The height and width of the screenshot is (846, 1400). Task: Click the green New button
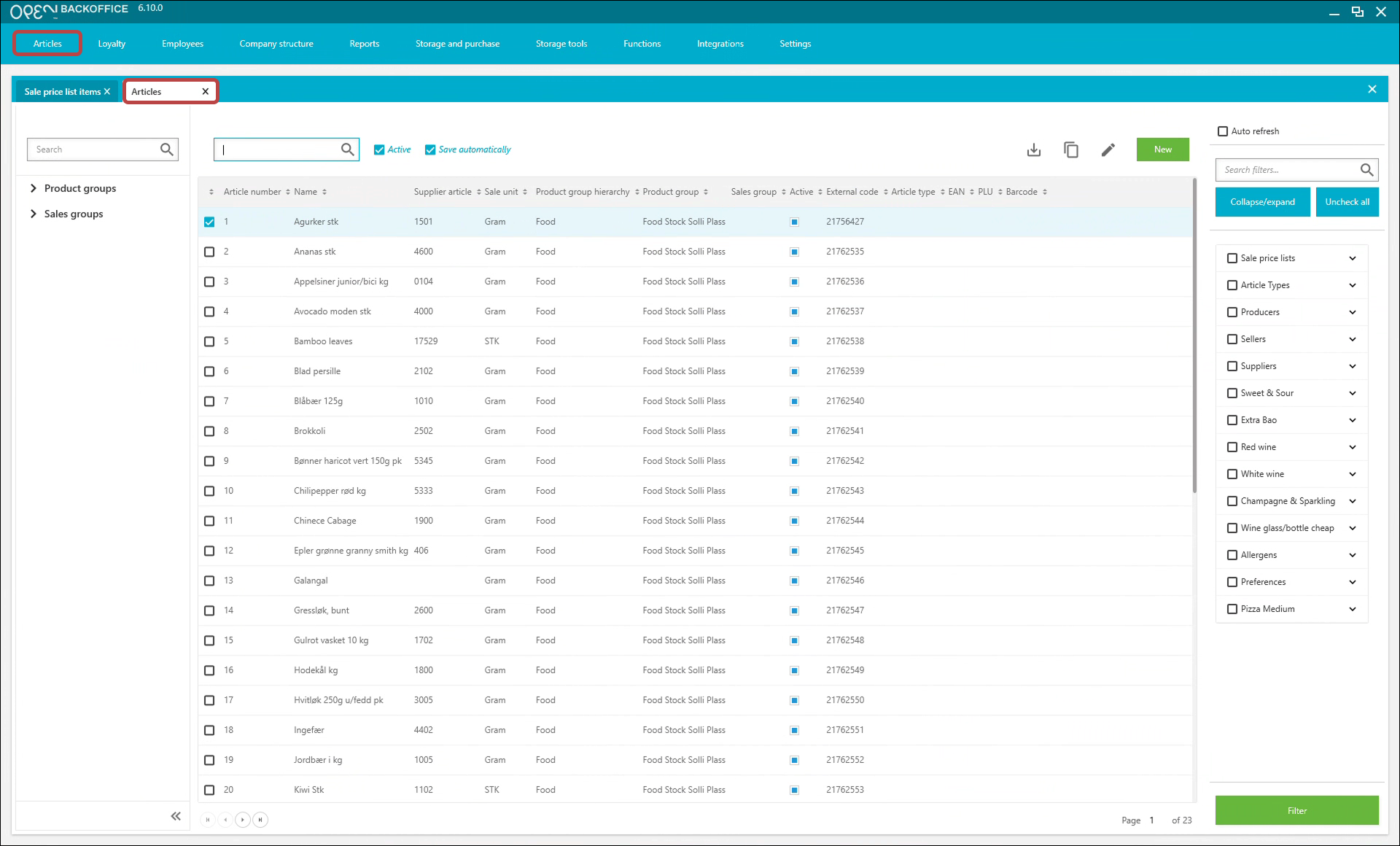click(x=1162, y=150)
